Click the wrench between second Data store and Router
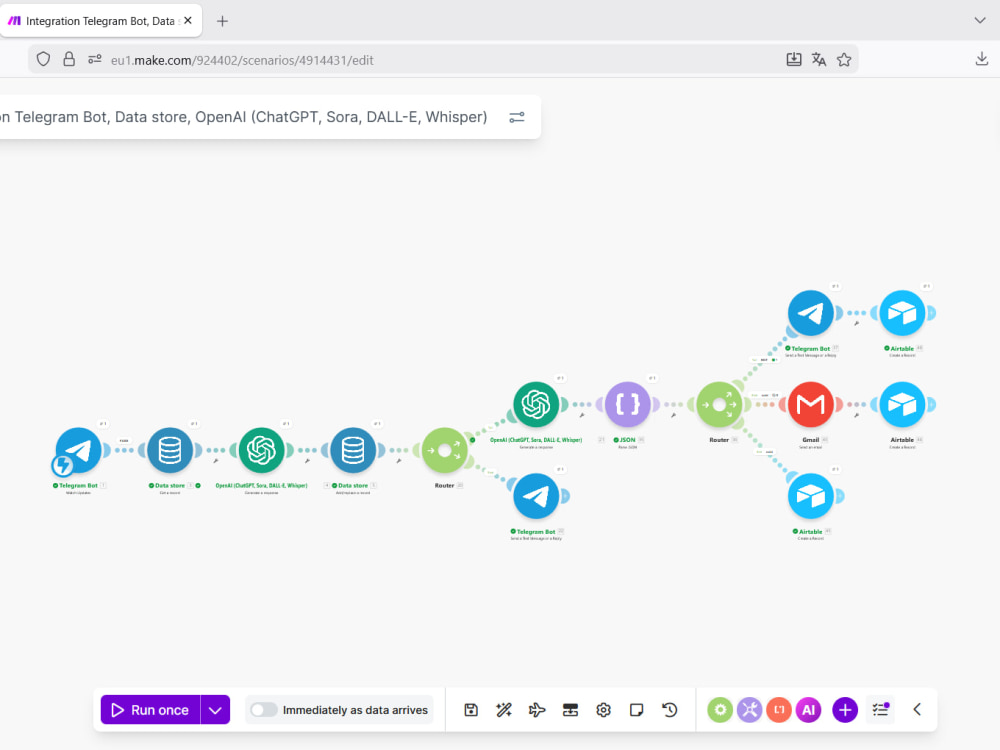The image size is (1000, 750). click(399, 460)
